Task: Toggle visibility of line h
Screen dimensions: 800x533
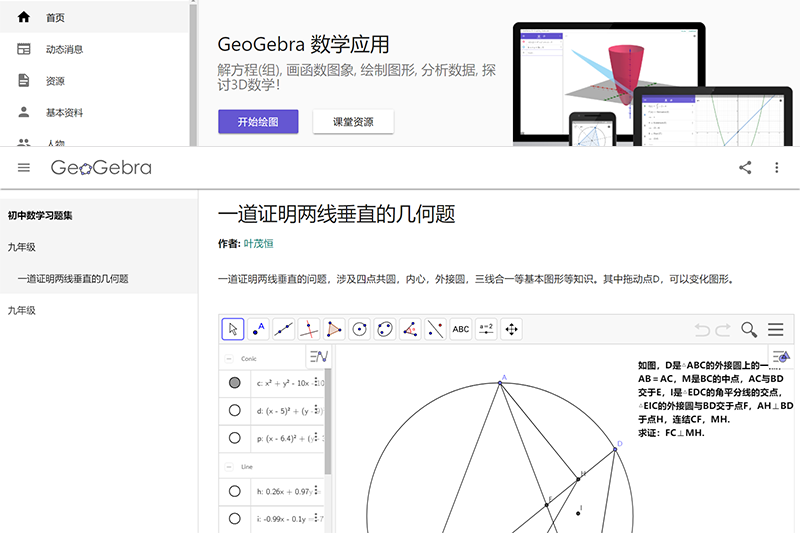Action: click(x=235, y=491)
